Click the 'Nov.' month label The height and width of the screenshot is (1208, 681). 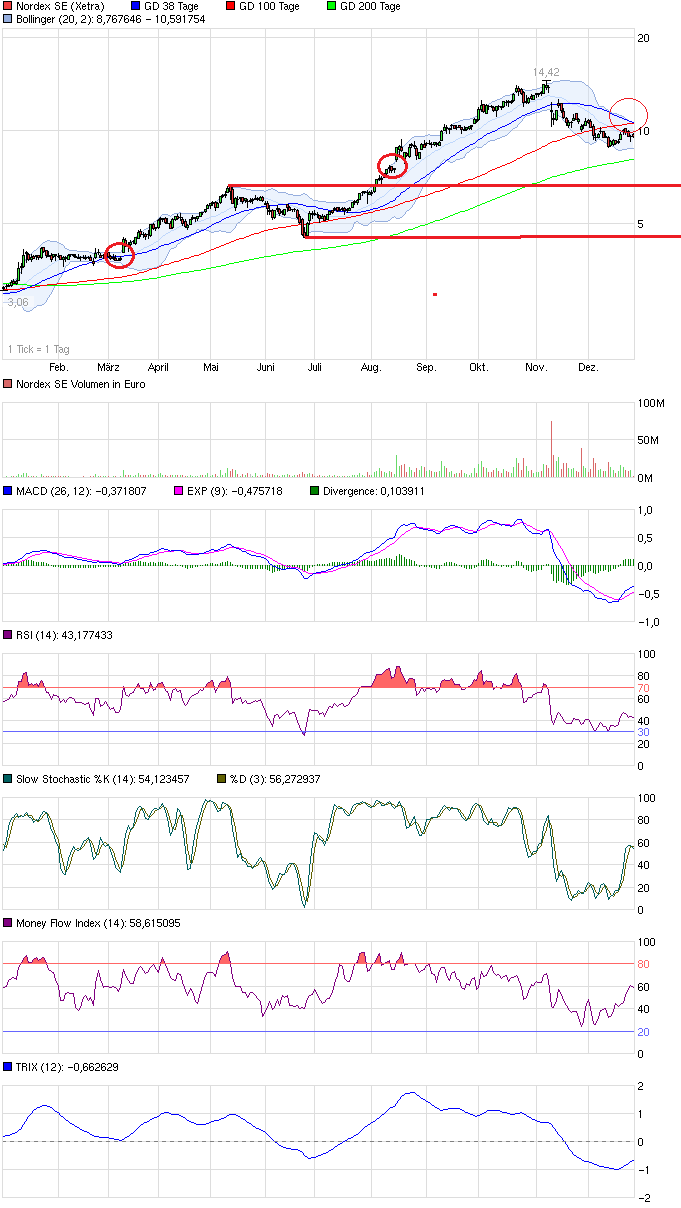coord(536,367)
